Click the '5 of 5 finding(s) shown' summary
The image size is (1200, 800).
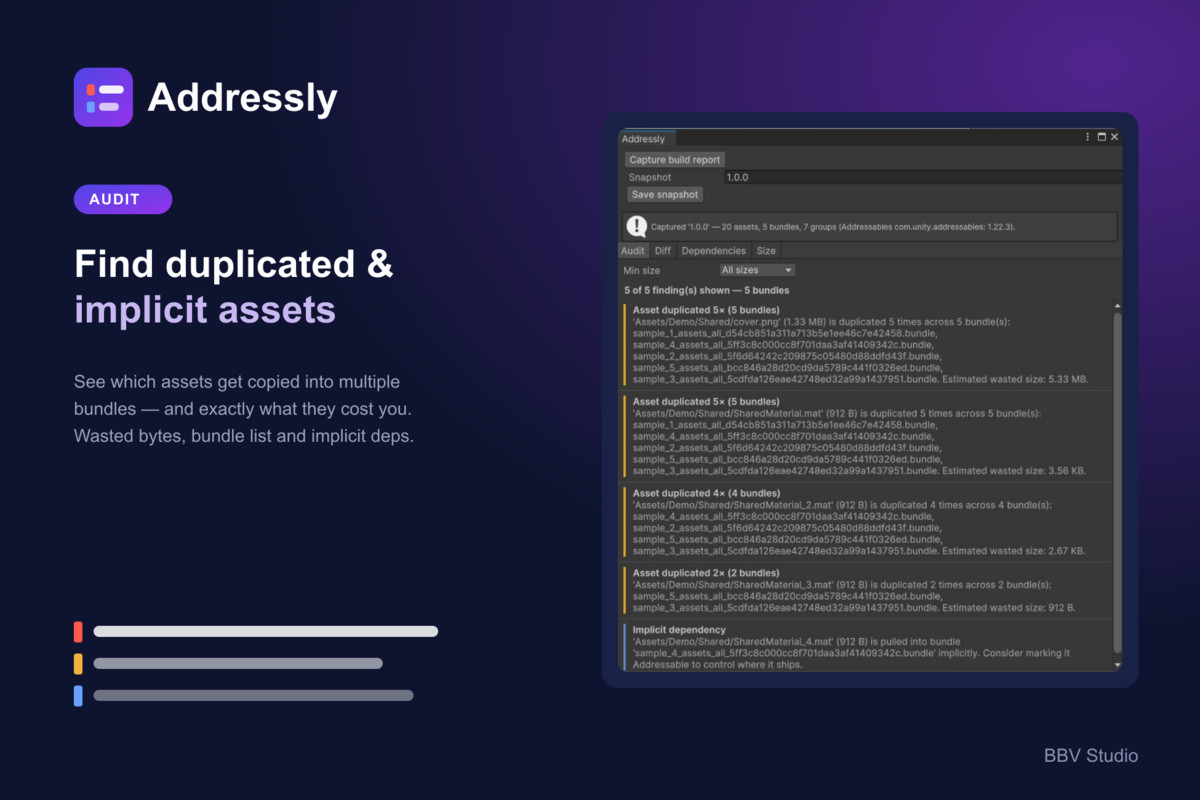[x=707, y=290]
